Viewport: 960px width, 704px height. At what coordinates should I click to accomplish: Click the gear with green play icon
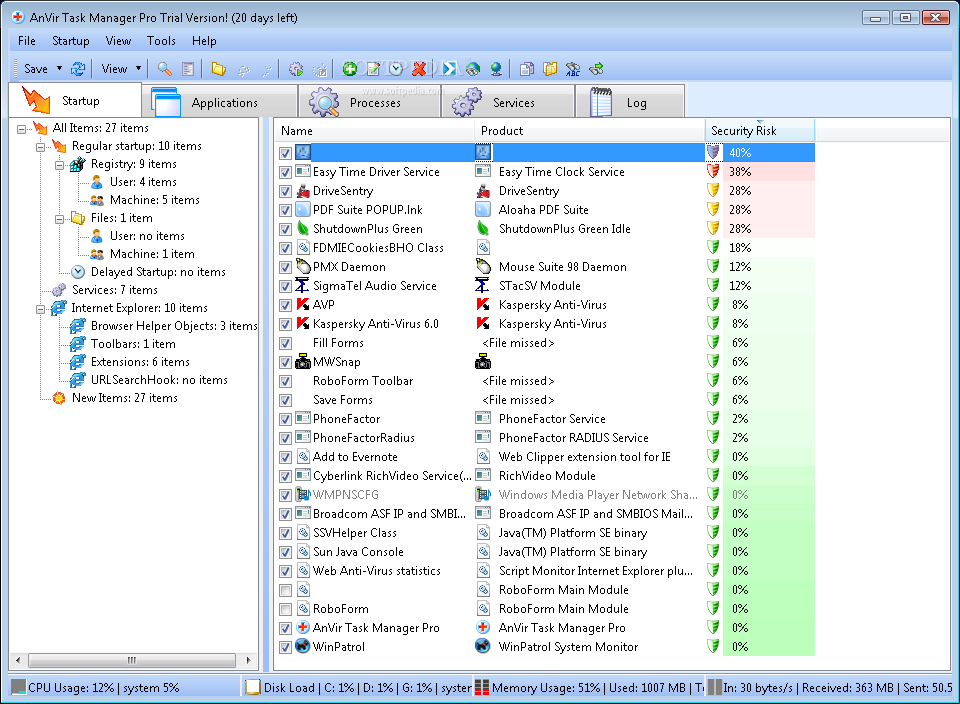(x=296, y=69)
